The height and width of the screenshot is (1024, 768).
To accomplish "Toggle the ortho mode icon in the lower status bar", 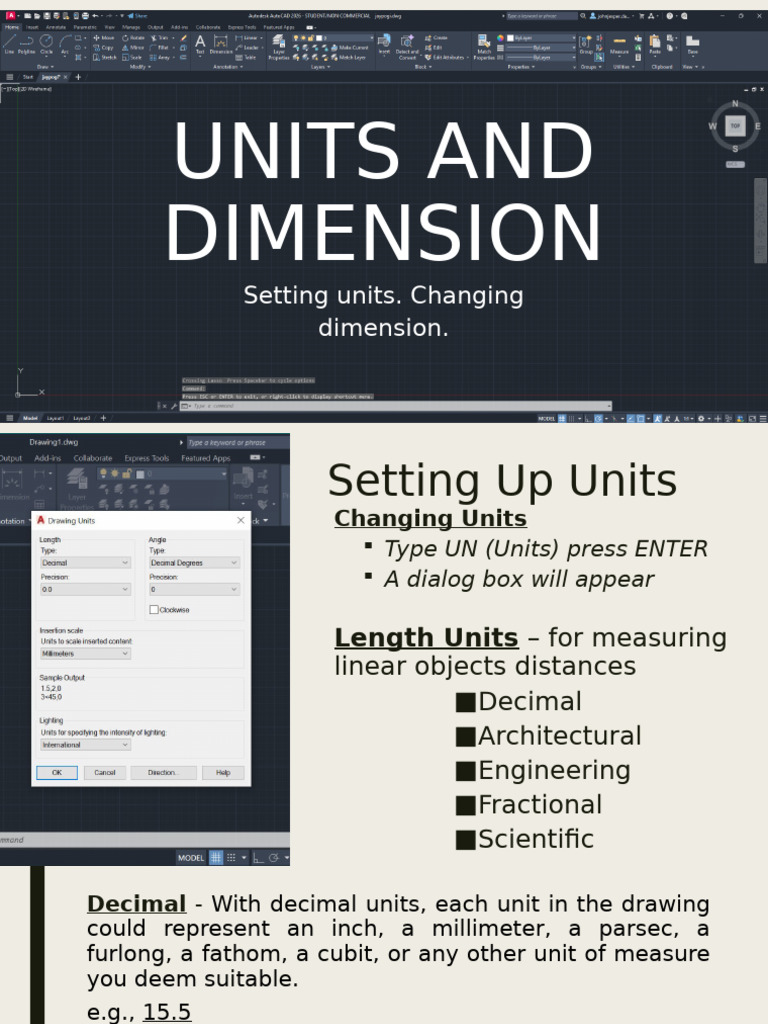I will tap(258, 857).
